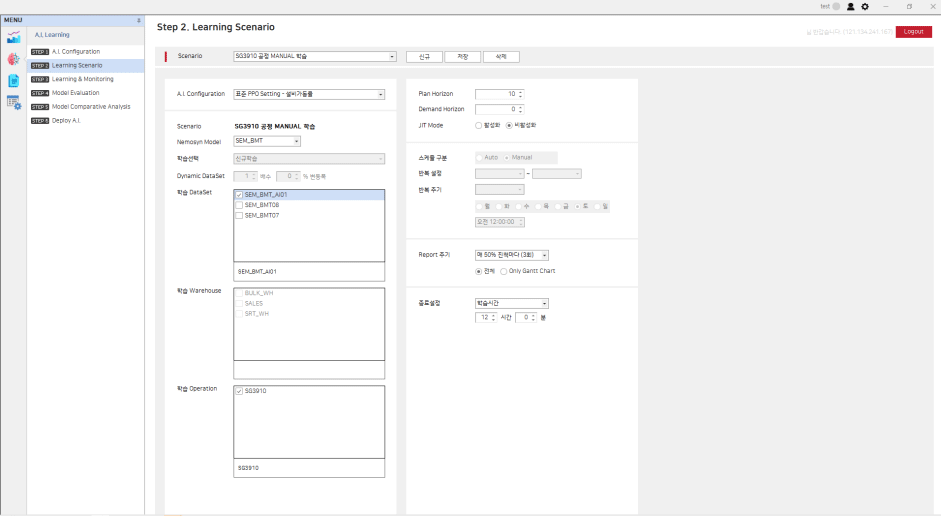Open Step 4 Model Evaluation
Viewport: 941px width, 516px height.
point(76,92)
